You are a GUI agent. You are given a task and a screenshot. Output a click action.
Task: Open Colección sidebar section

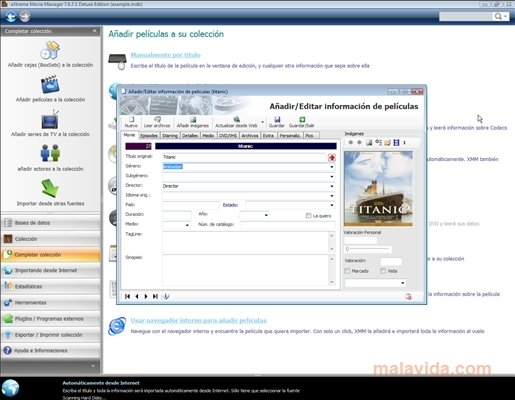pos(51,239)
